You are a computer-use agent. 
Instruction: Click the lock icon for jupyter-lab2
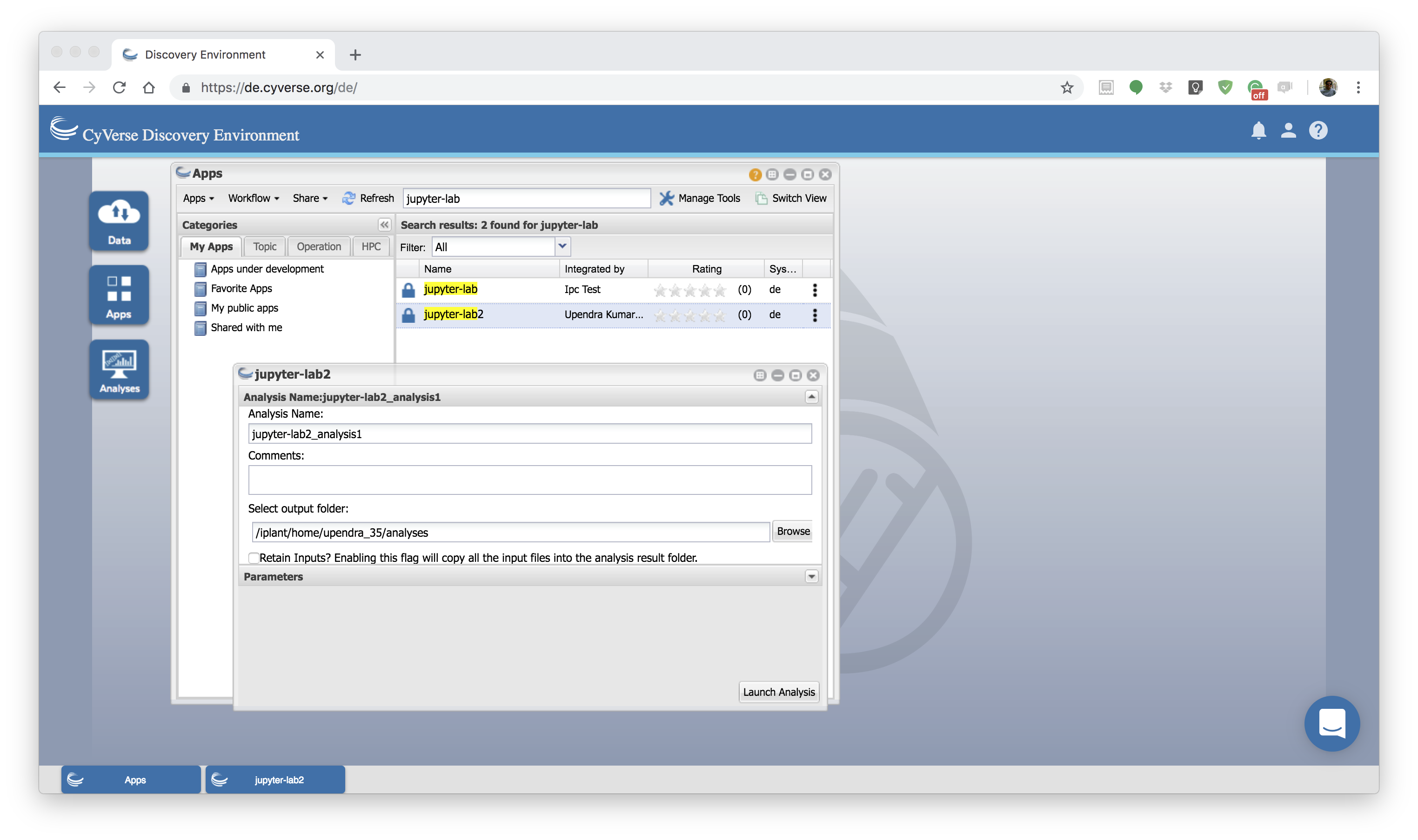pos(408,315)
